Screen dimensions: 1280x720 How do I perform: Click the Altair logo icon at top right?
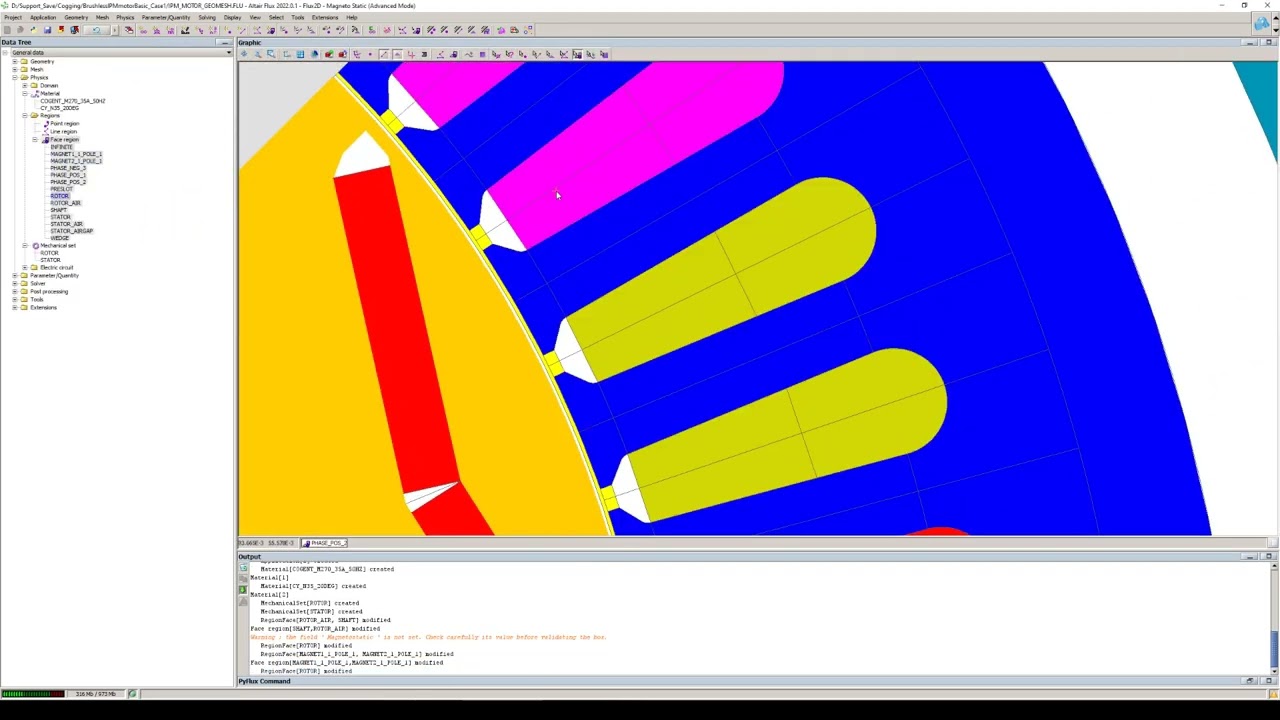click(x=1264, y=23)
